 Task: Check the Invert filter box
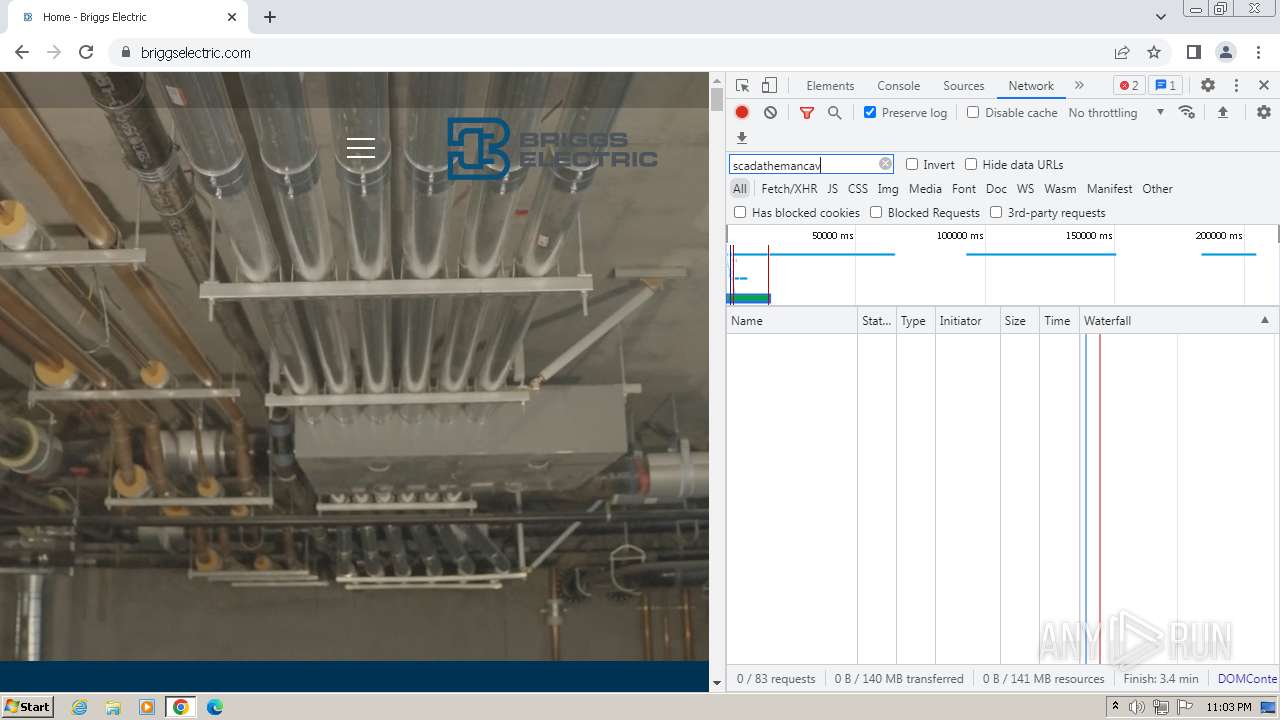(912, 164)
